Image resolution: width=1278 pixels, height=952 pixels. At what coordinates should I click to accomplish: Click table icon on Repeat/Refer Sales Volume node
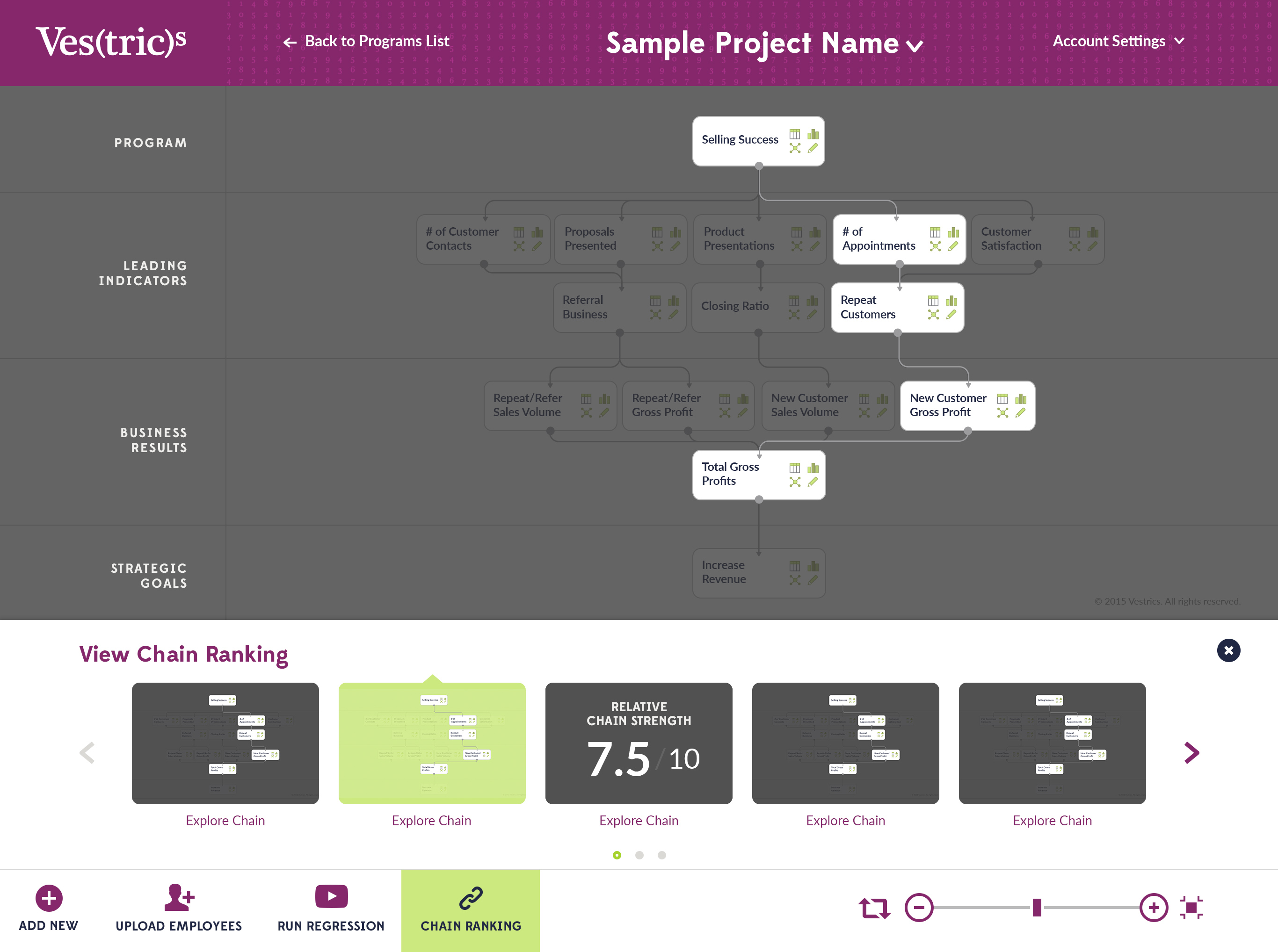586,399
